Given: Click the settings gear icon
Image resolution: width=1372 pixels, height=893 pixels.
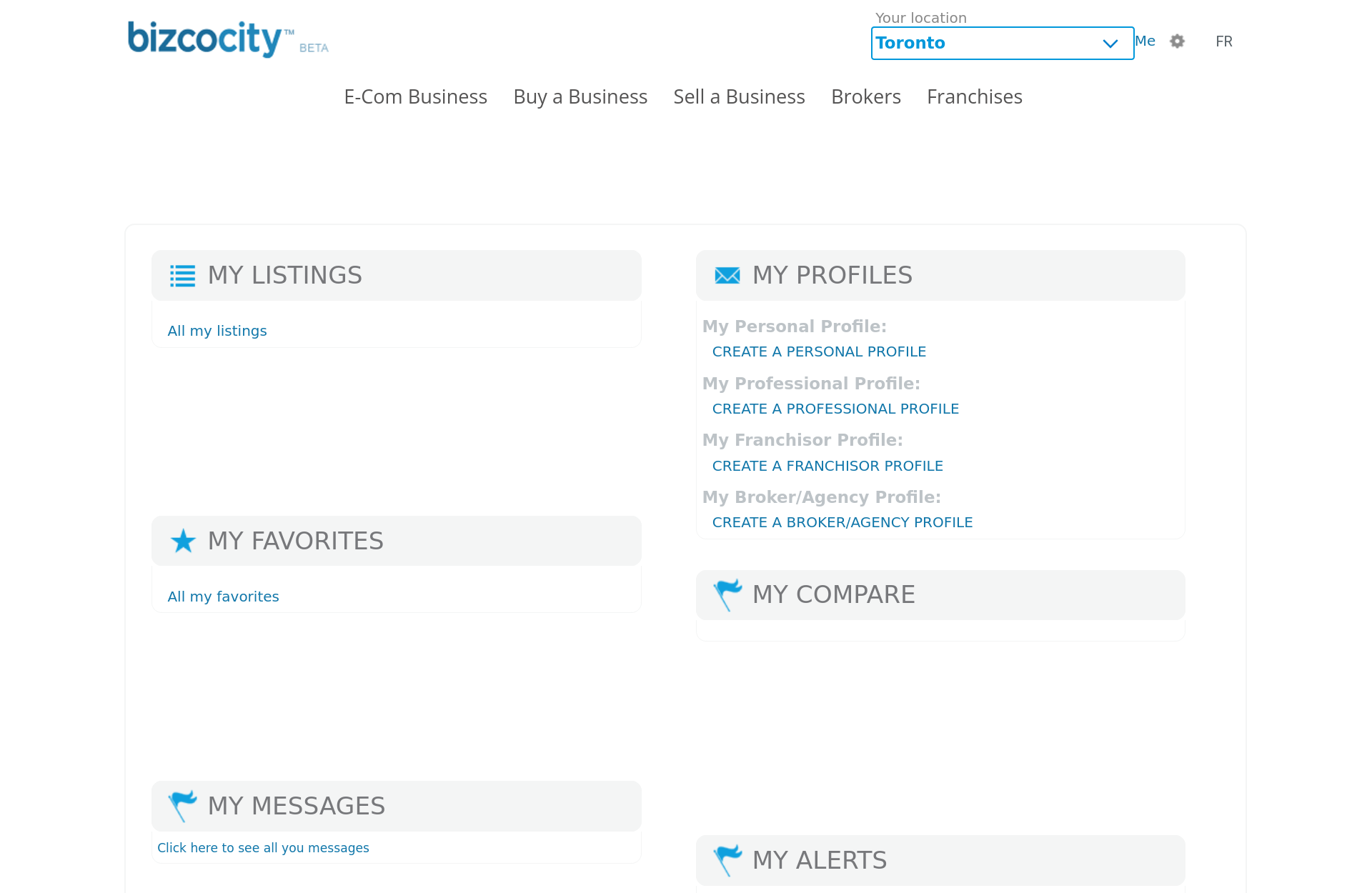Looking at the screenshot, I should point(1177,41).
